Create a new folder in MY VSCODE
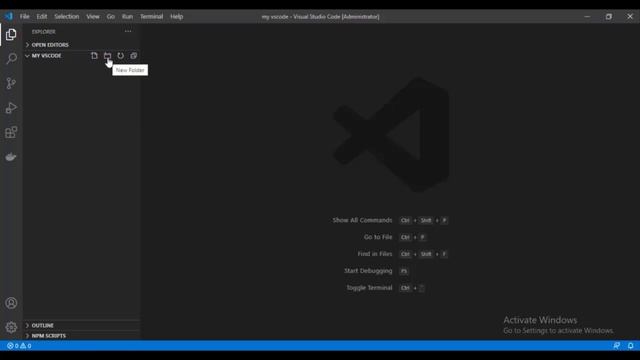The height and width of the screenshot is (360, 640). click(107, 56)
